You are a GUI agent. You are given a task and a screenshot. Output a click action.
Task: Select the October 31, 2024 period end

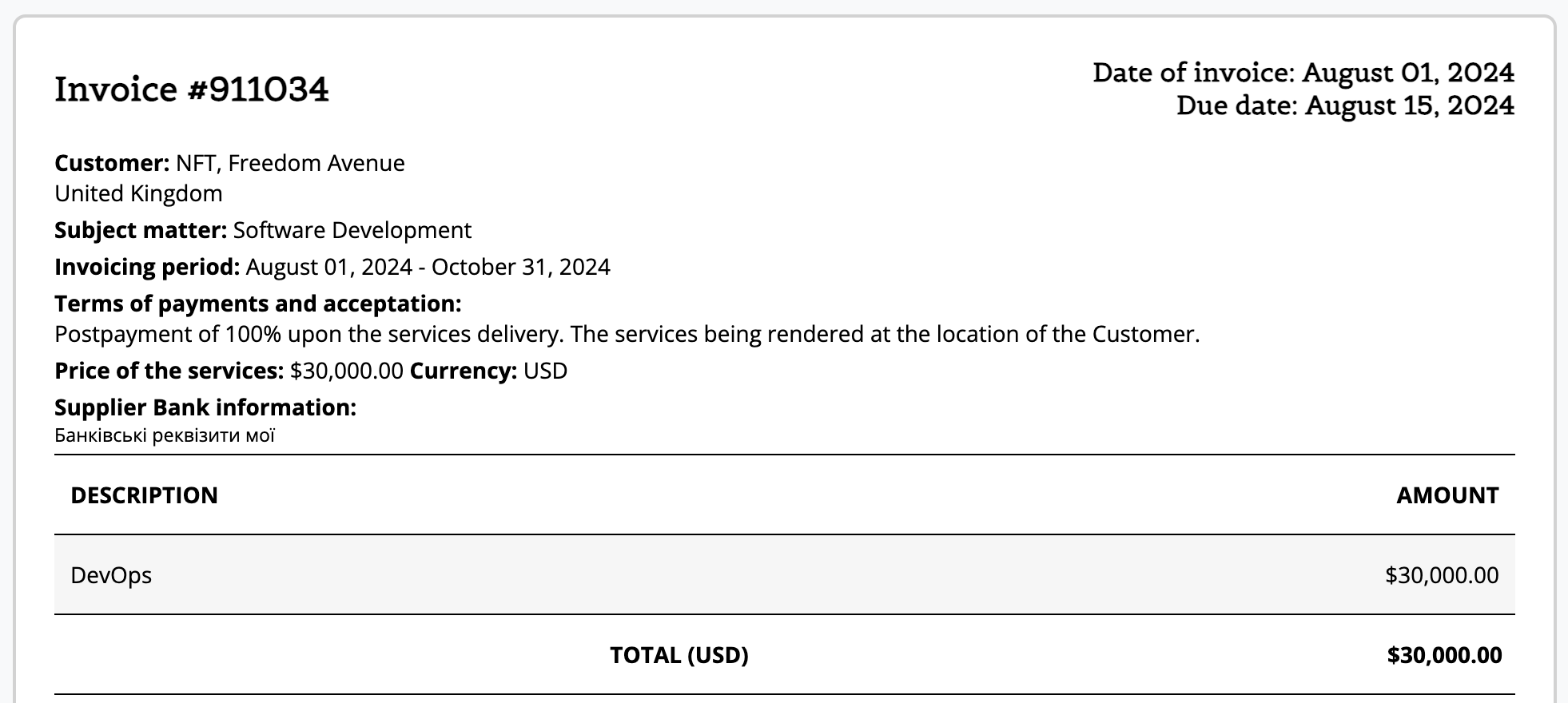[521, 267]
